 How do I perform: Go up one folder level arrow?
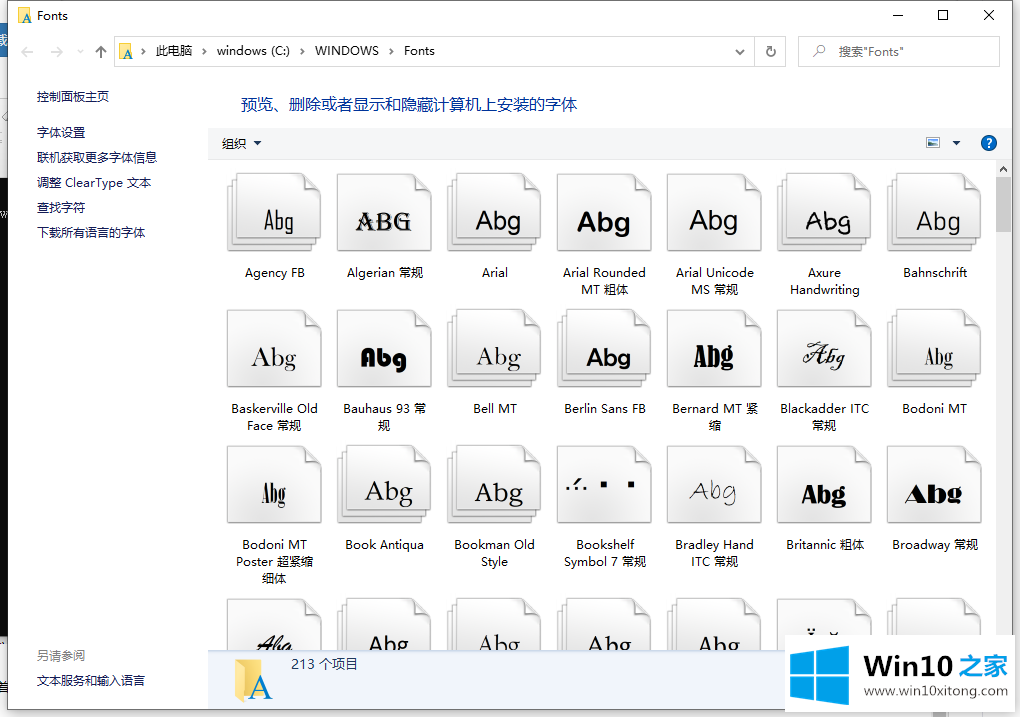(x=100, y=51)
